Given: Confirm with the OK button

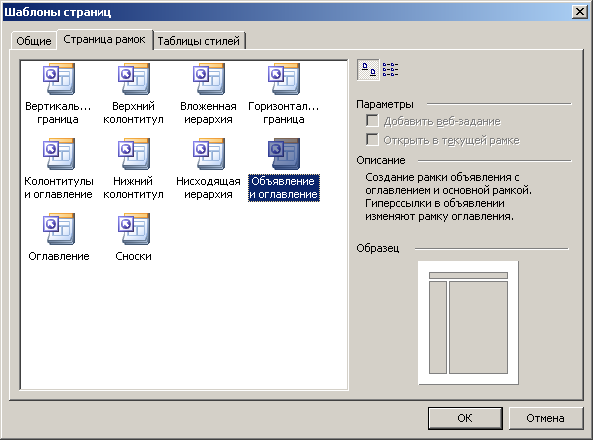Looking at the screenshot, I should point(465,418).
